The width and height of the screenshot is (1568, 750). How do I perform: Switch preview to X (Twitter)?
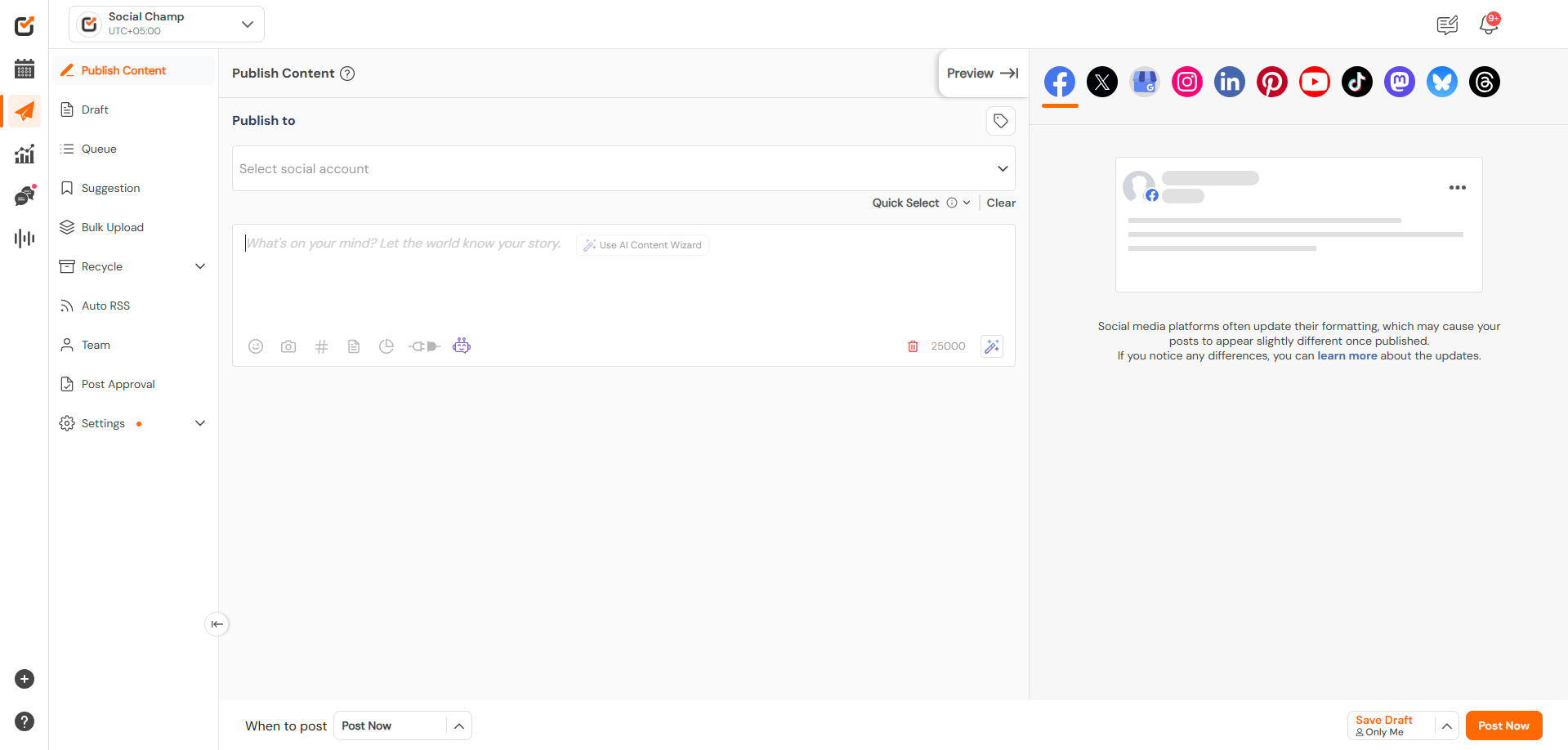(1102, 82)
